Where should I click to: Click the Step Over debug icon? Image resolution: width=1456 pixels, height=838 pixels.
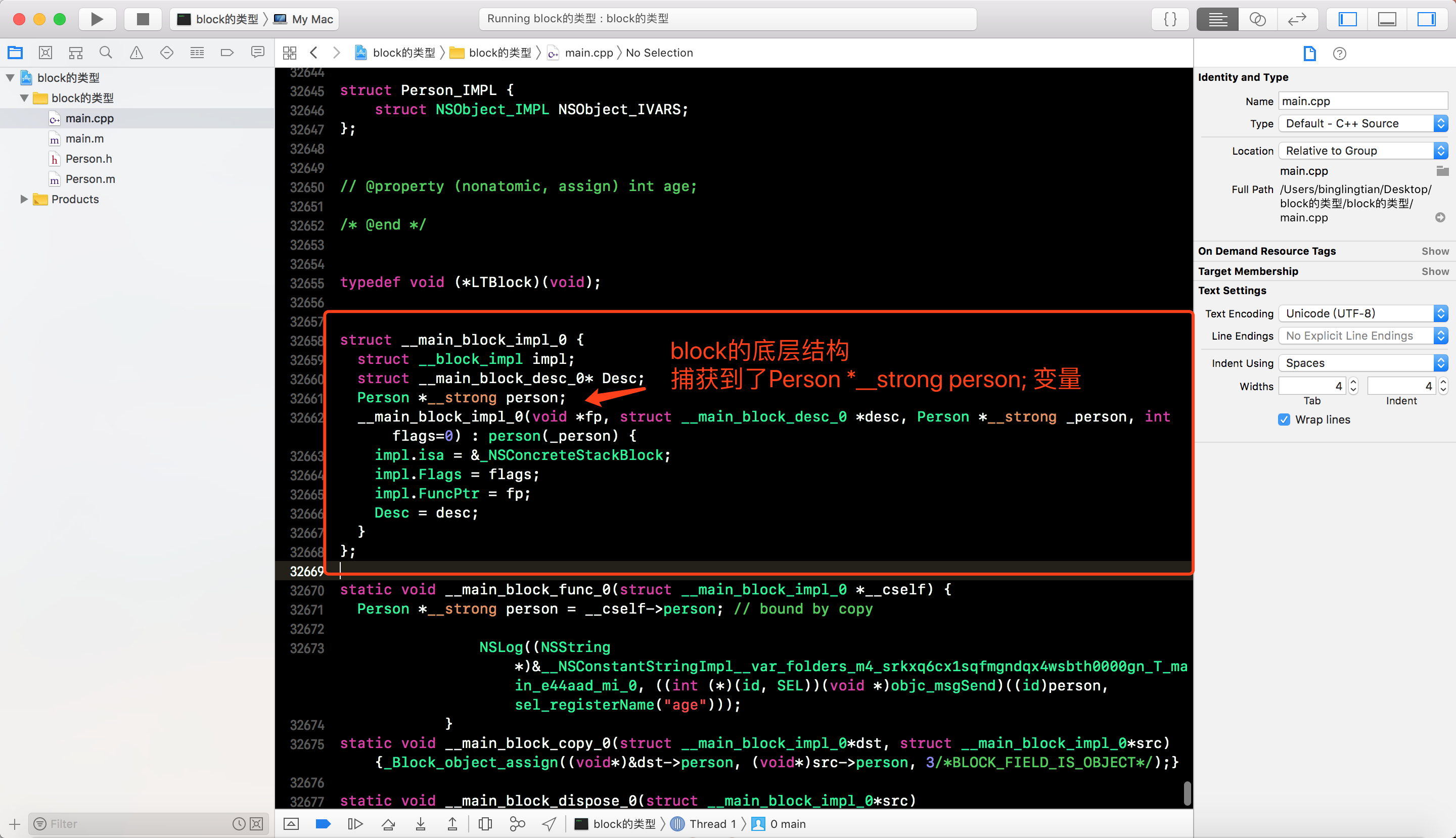(x=388, y=824)
